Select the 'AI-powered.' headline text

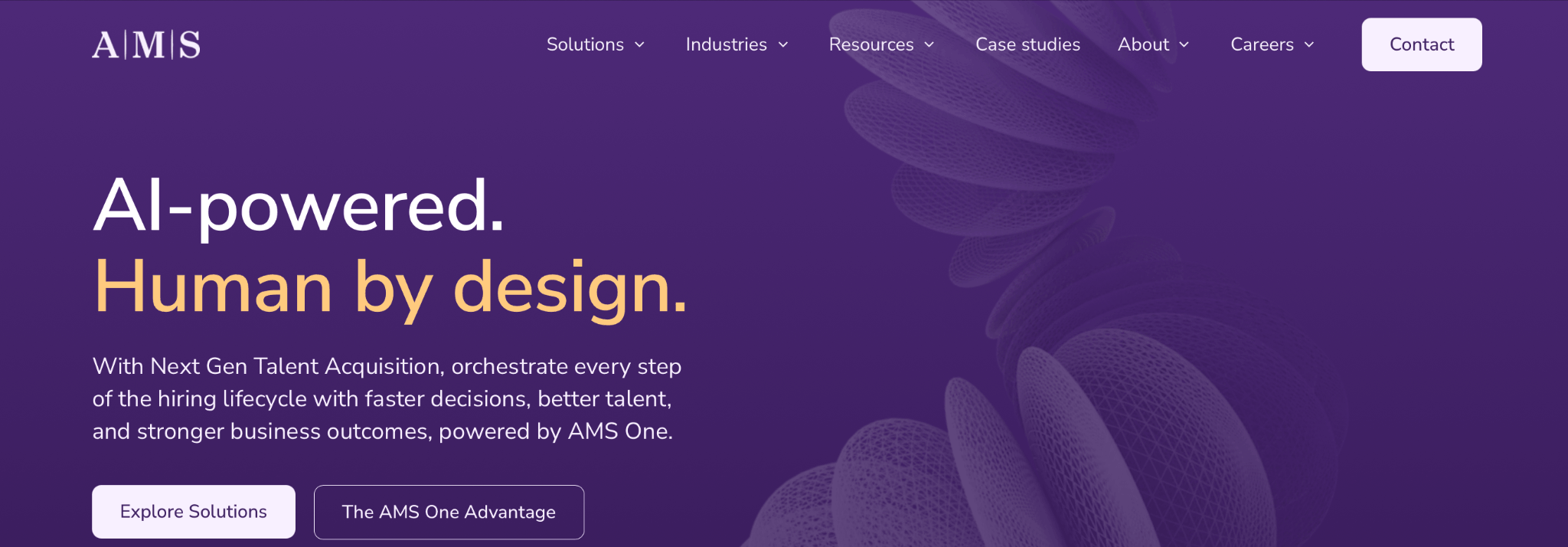299,205
